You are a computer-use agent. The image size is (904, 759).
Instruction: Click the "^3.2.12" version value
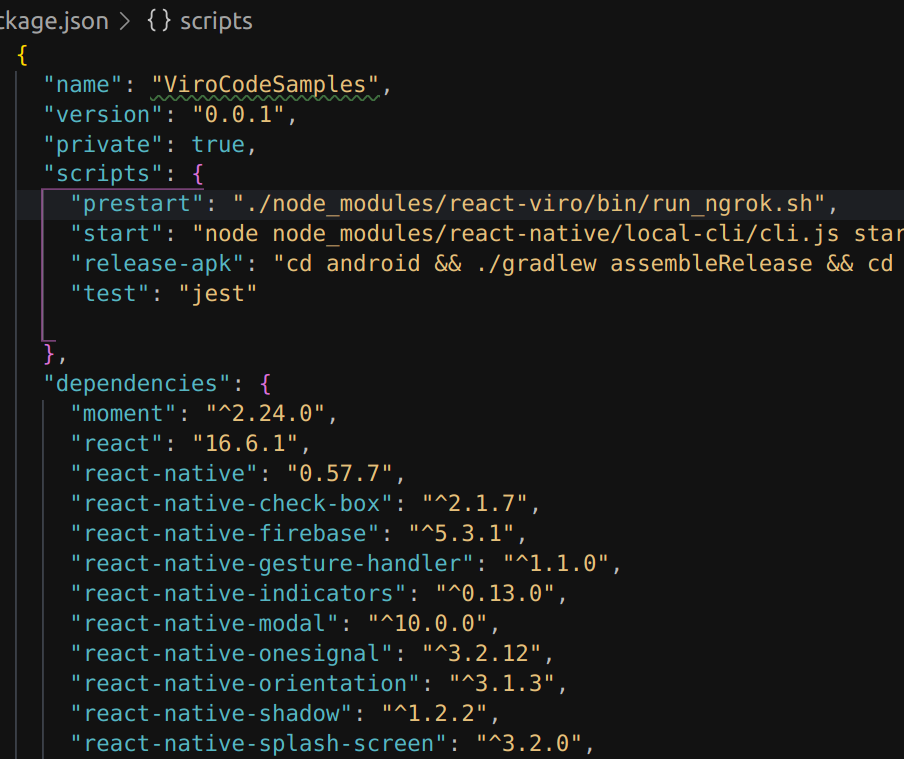pyautogui.click(x=481, y=653)
